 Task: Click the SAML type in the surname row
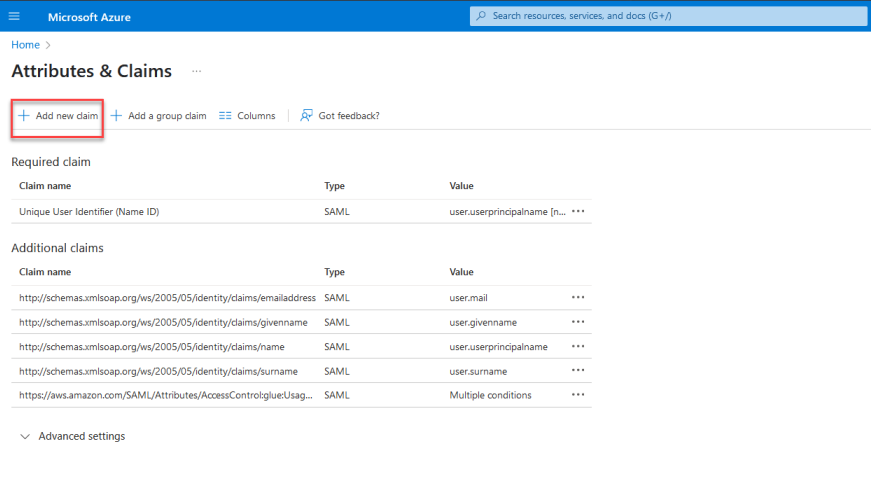[337, 371]
